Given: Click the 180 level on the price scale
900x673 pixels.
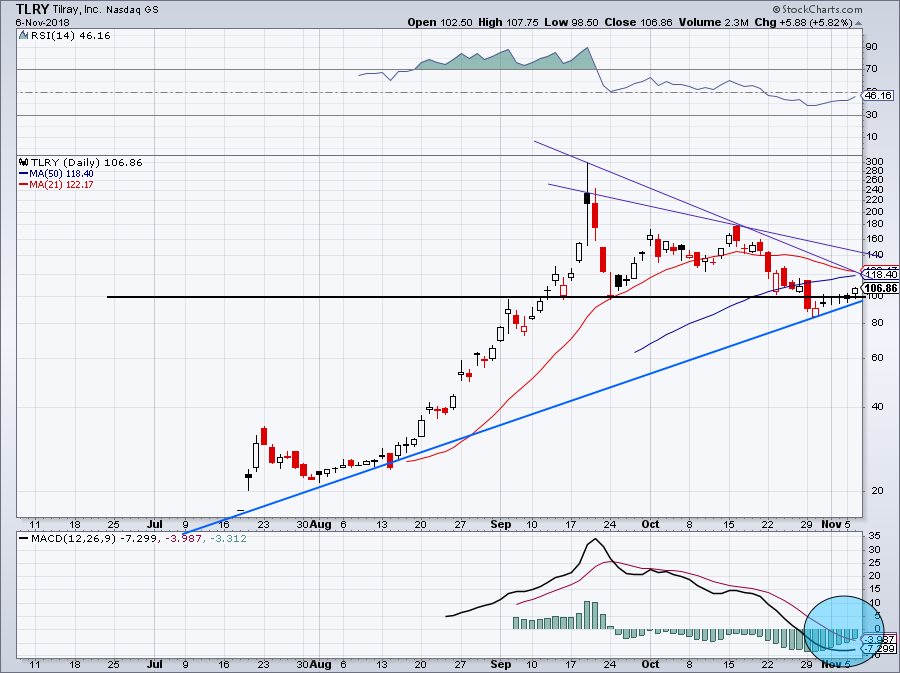Looking at the screenshot, I should (x=874, y=224).
